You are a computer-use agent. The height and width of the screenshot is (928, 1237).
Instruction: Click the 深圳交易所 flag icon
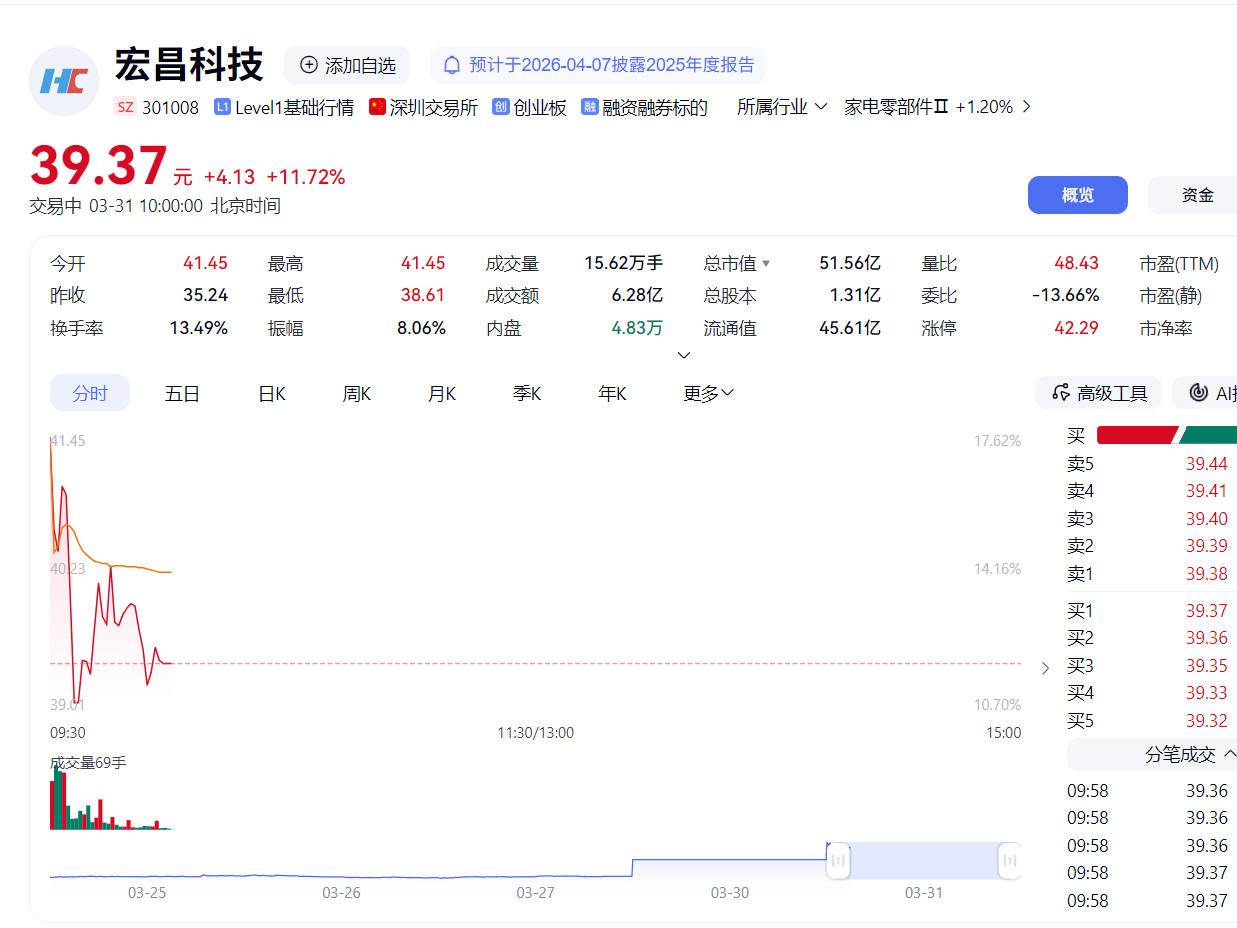tap(377, 107)
